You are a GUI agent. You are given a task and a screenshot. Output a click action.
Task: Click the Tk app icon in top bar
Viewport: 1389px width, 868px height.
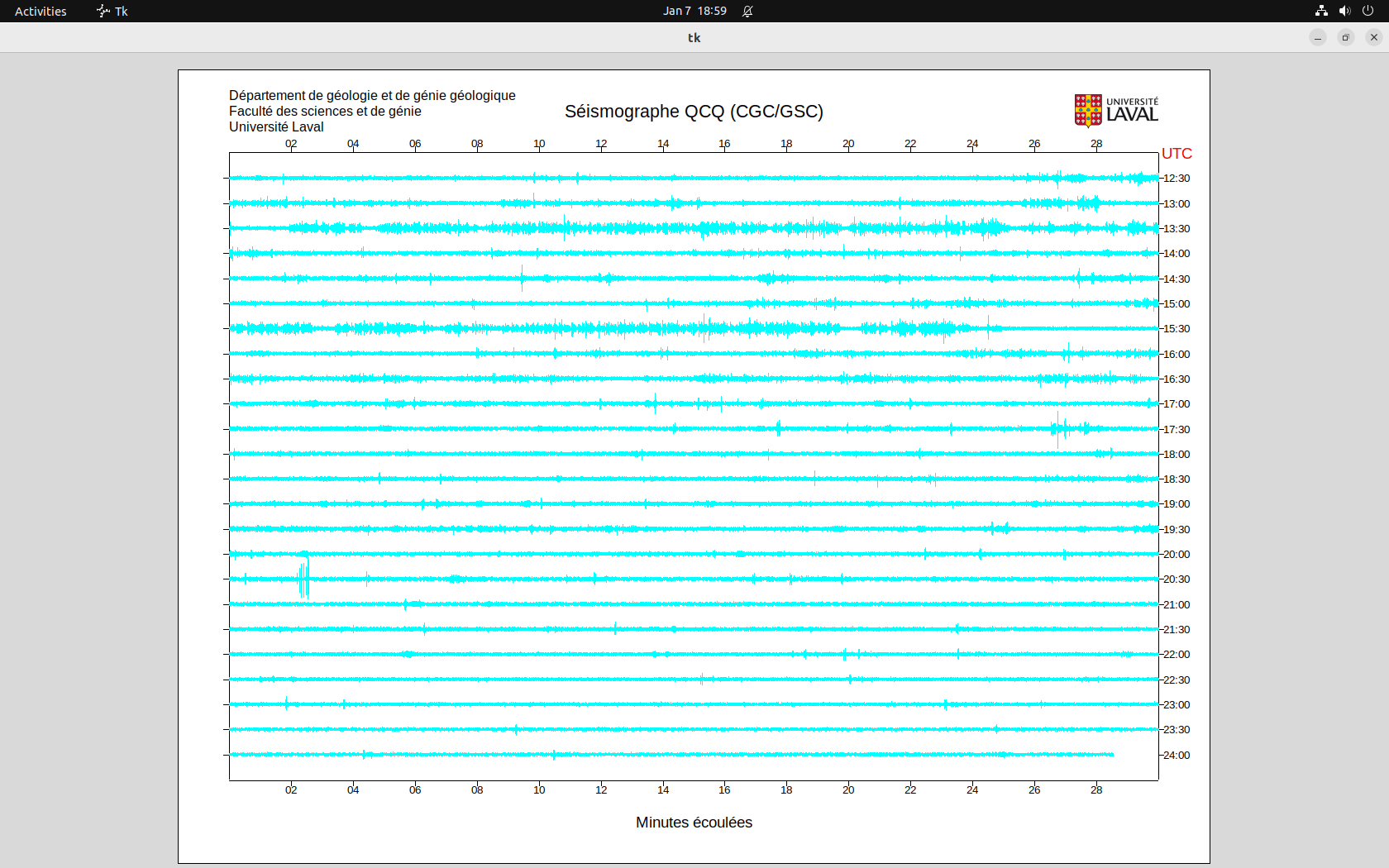click(x=112, y=11)
